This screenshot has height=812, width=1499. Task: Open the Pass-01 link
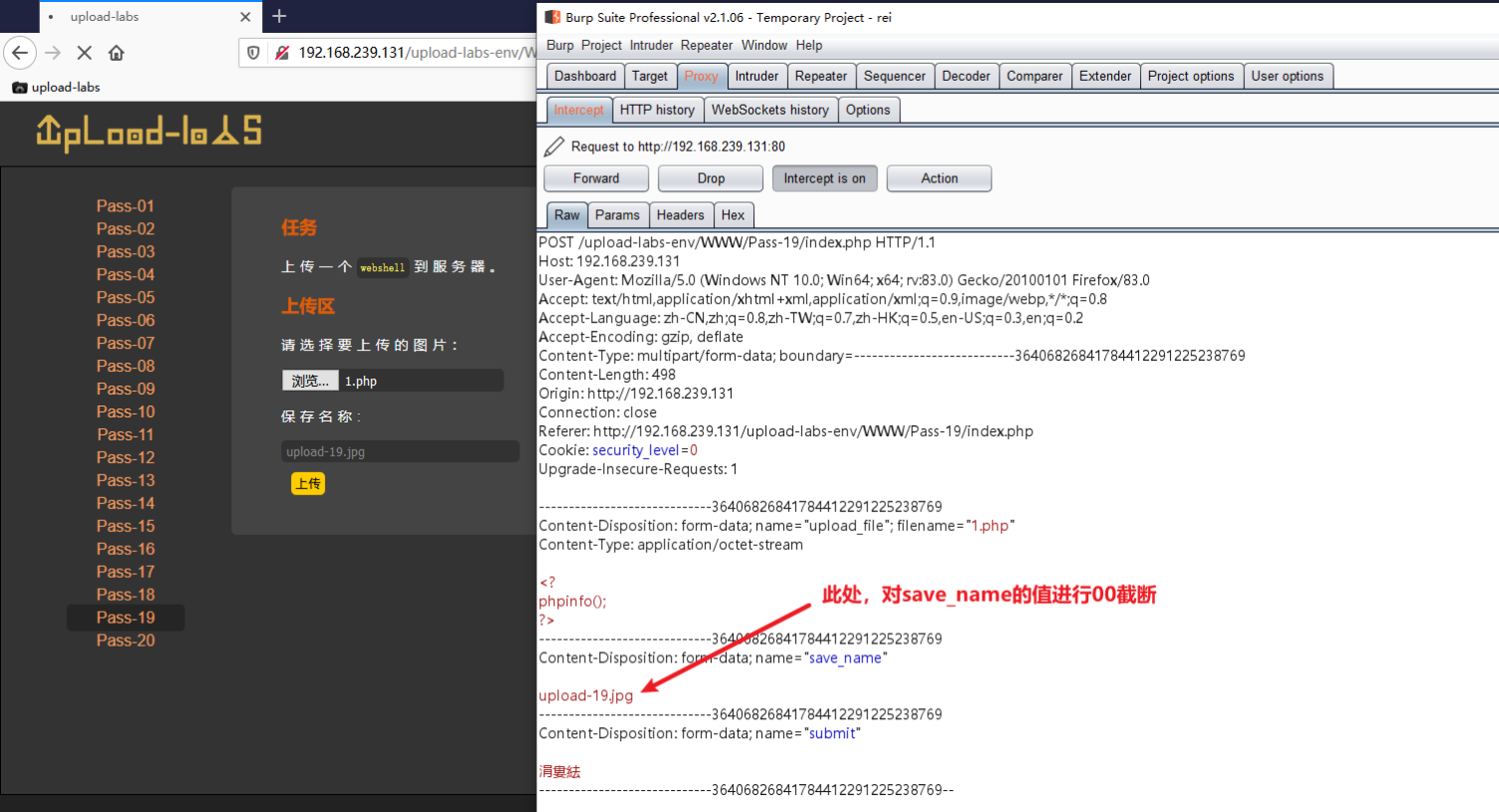(x=126, y=206)
